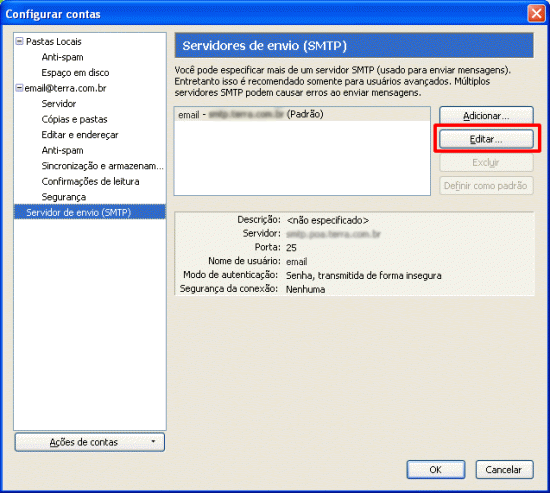Select Editar e endereçar item
Viewport: 550px width, 493px height.
tap(80, 135)
